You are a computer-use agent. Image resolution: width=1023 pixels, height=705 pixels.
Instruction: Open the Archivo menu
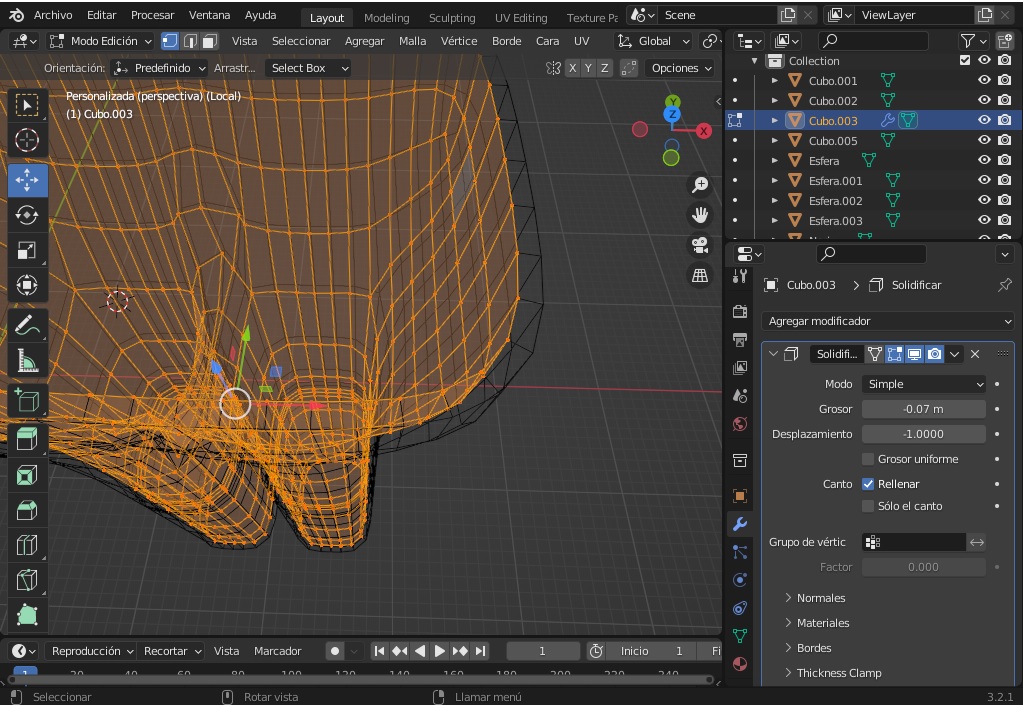coord(53,15)
